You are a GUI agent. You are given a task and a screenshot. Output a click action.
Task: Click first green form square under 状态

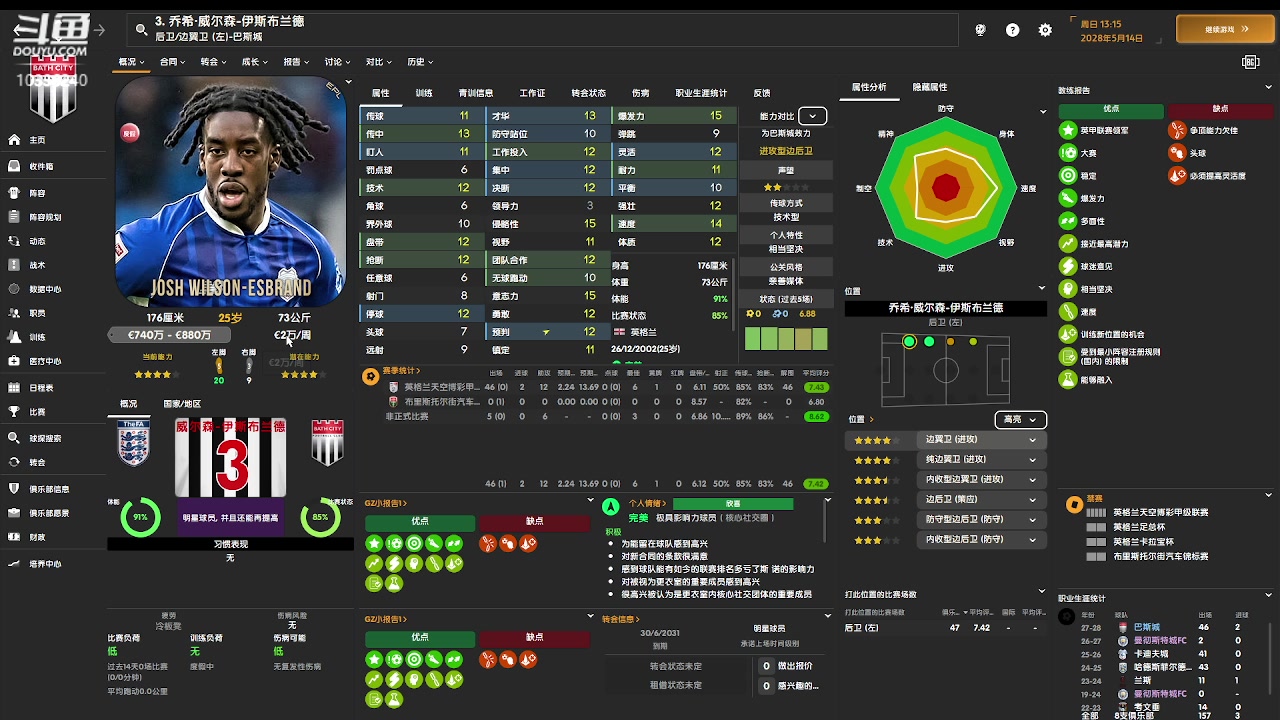(753, 340)
